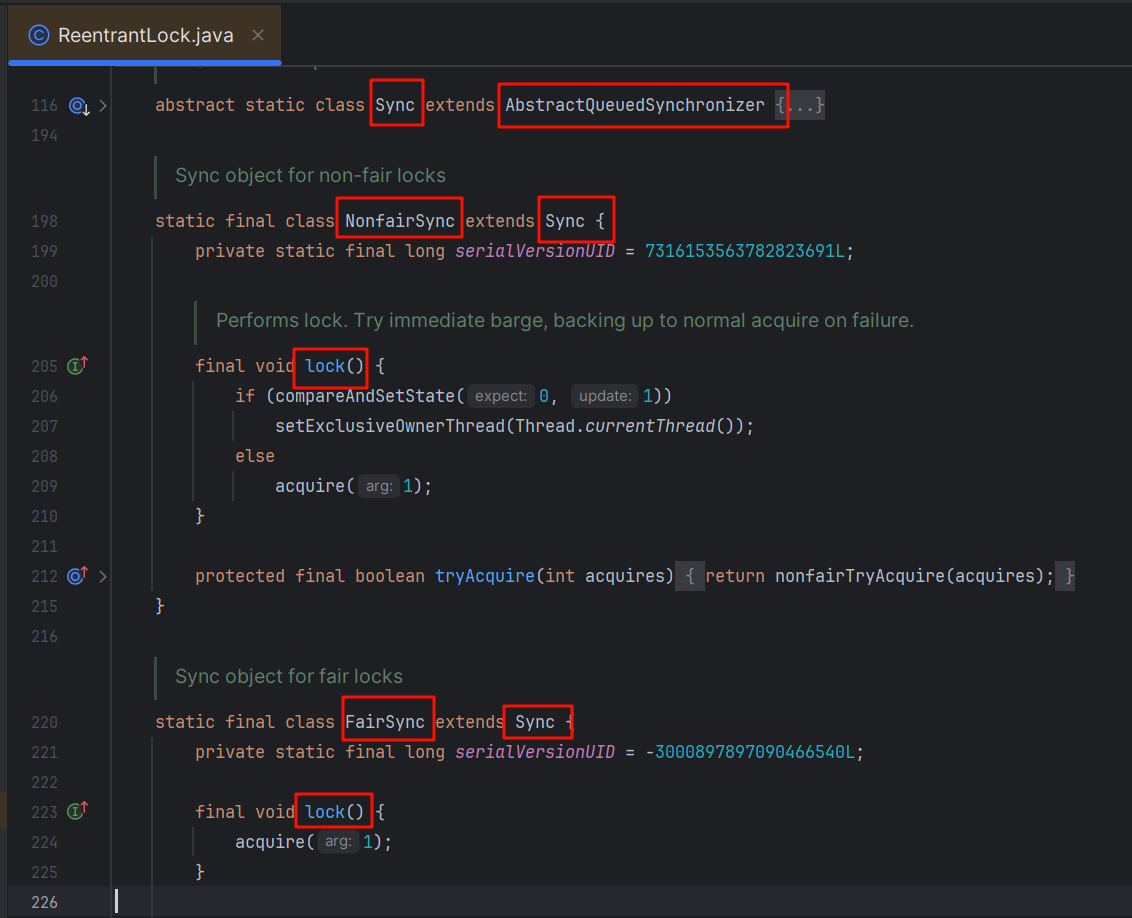Click the AbstractQueuedSynchronizer class name
Screen dimensions: 1132x918
click(x=635, y=105)
